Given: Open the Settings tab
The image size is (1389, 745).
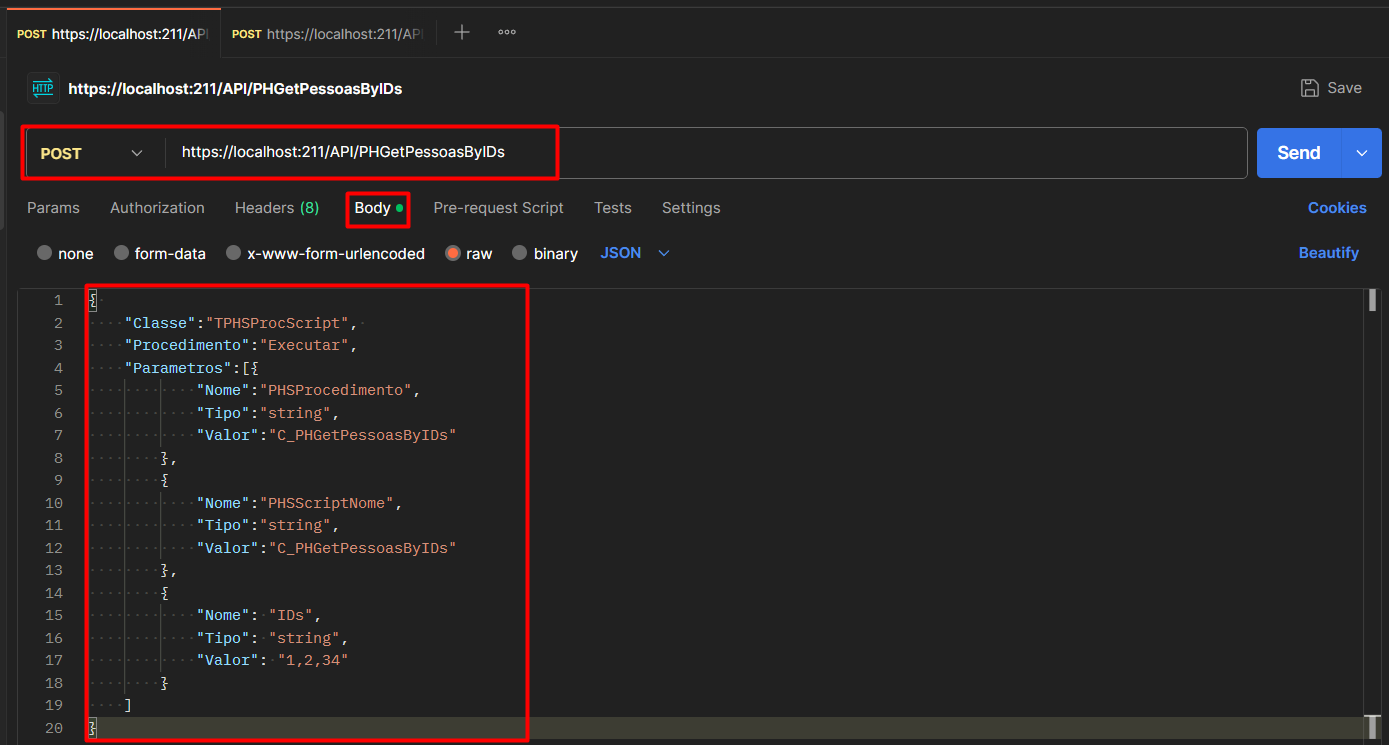Looking at the screenshot, I should 691,208.
